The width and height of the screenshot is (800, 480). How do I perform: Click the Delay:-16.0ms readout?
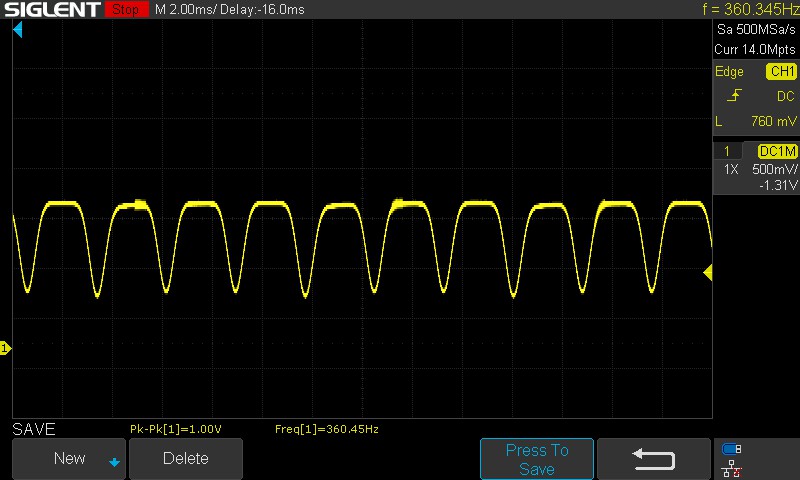click(x=262, y=10)
